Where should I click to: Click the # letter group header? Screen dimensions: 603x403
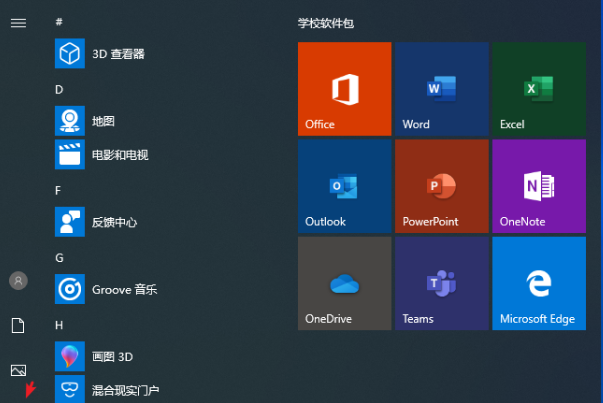click(x=59, y=22)
